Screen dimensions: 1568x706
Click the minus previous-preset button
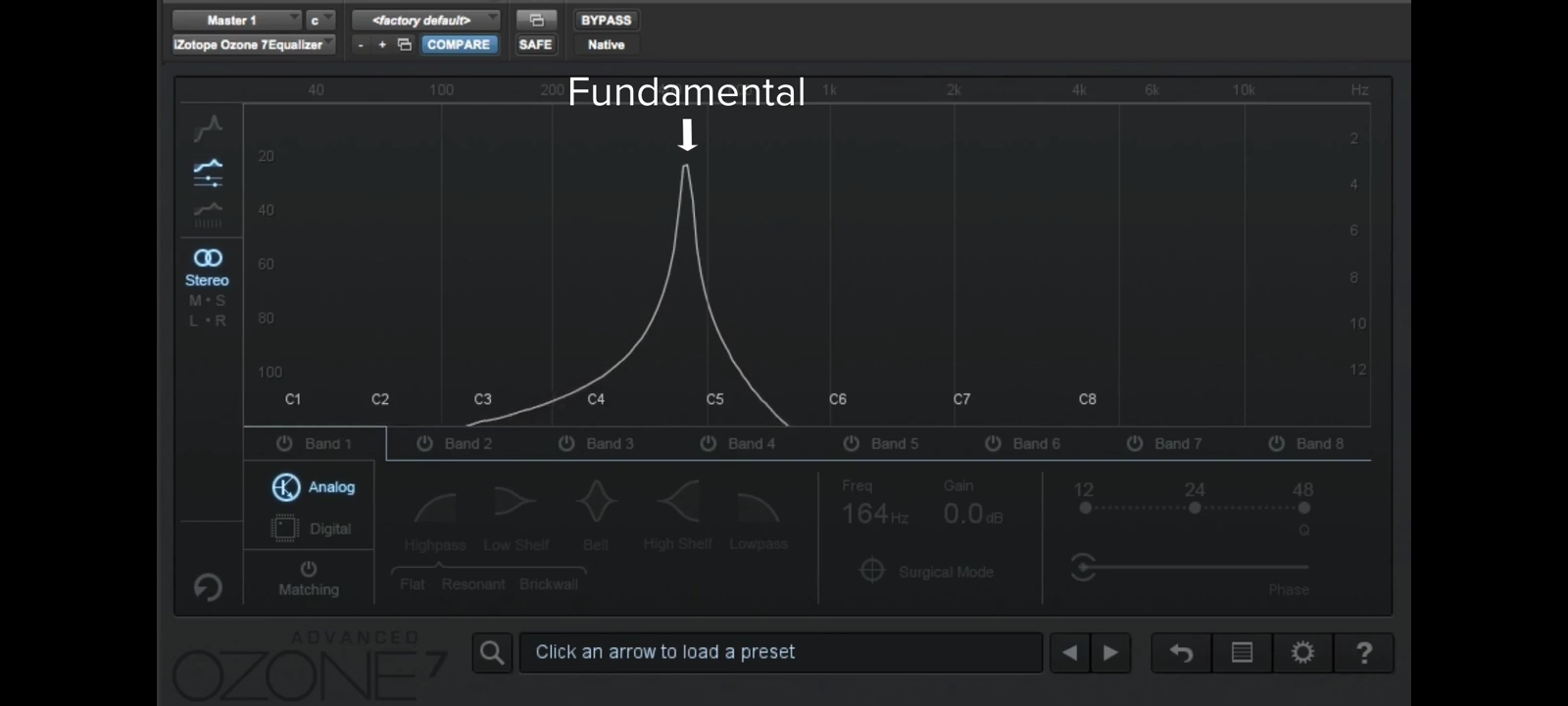pos(361,44)
